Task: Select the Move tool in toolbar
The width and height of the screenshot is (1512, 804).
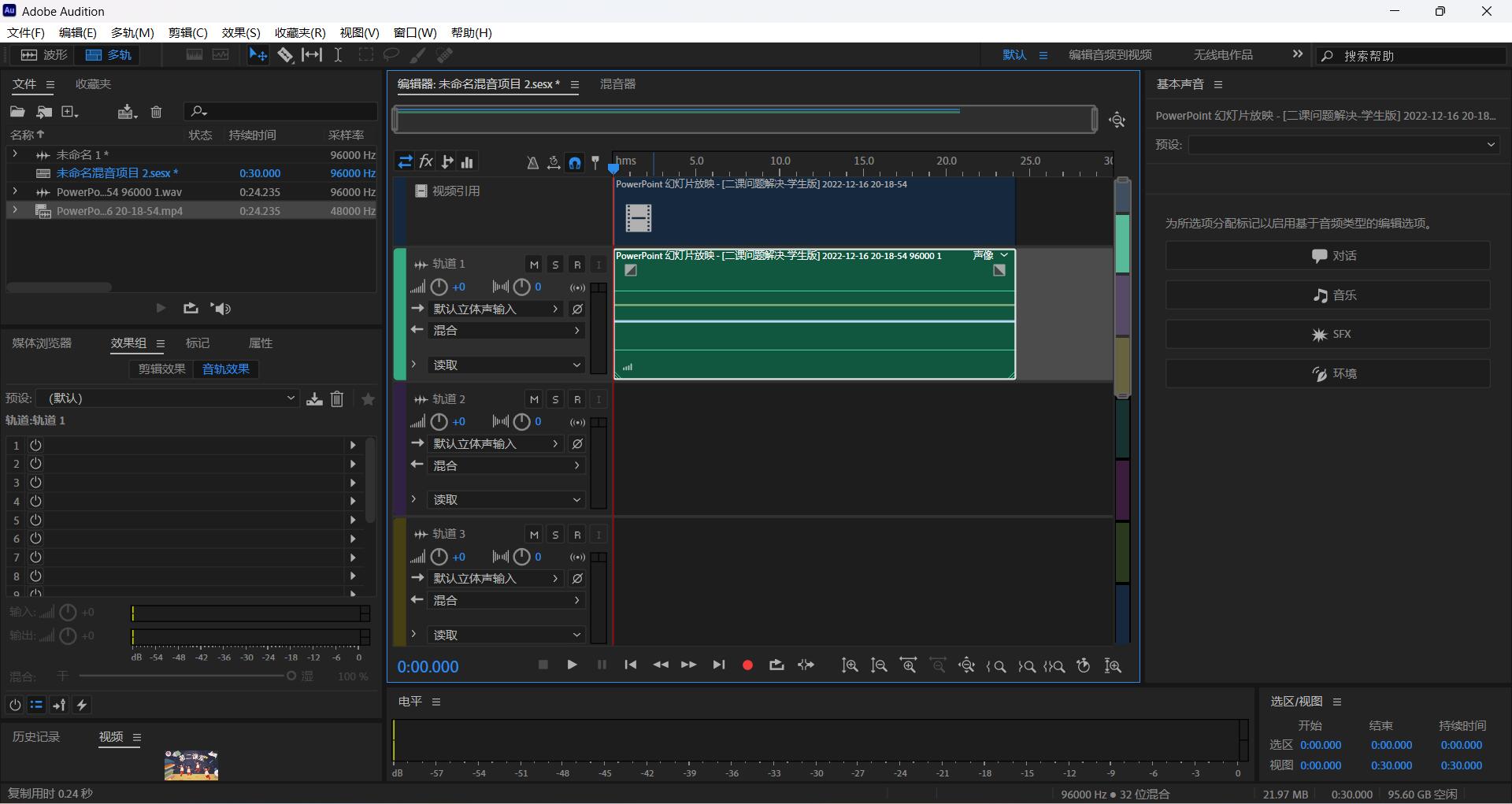Action: 258,55
